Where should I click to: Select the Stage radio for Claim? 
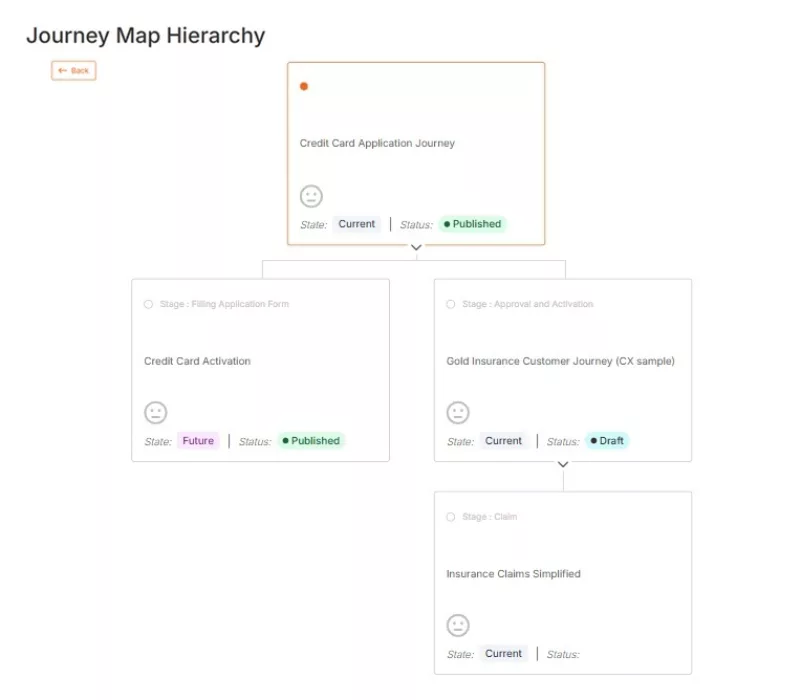(x=450, y=517)
